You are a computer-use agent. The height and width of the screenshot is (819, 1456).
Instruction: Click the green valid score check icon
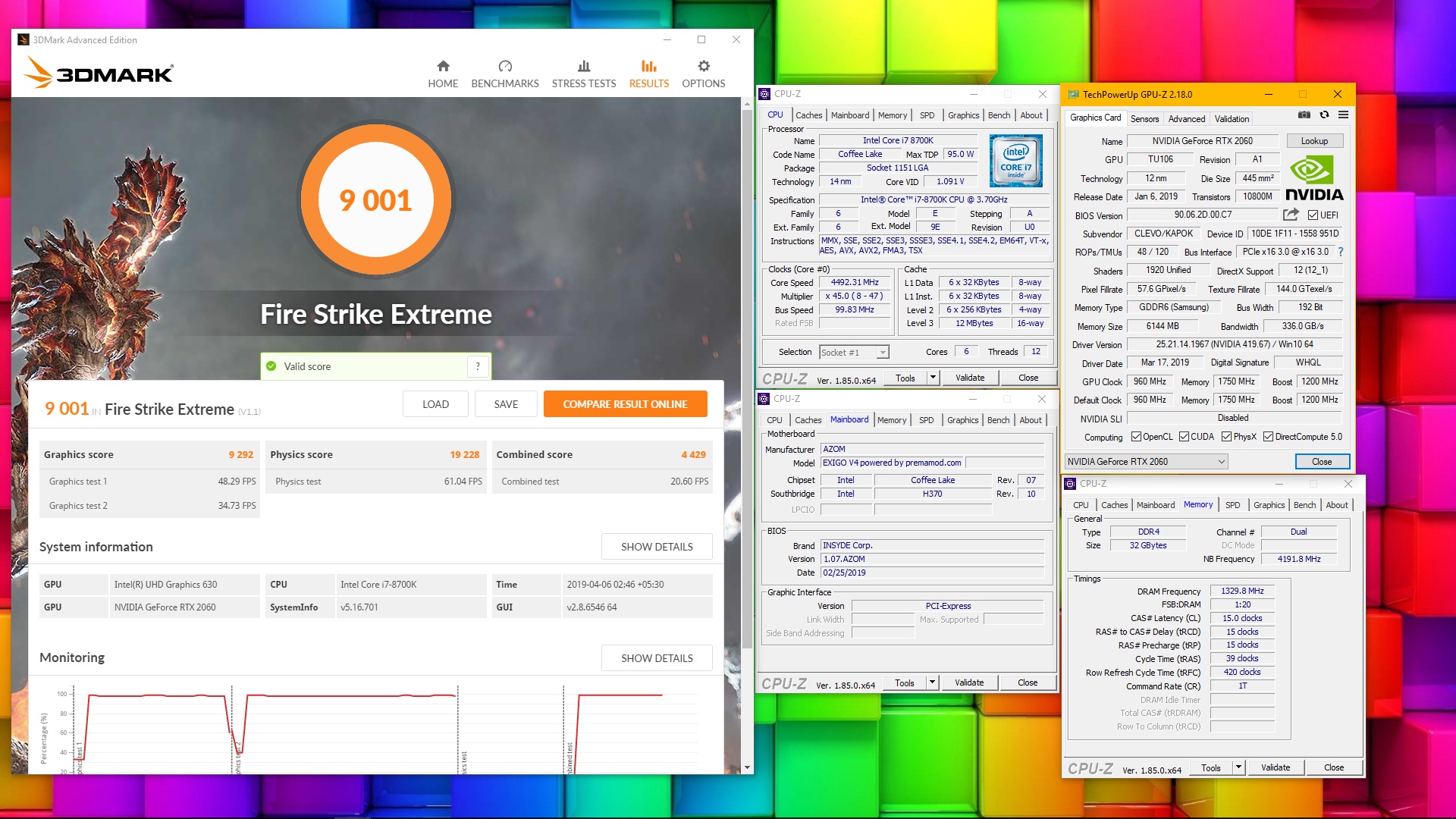[271, 366]
